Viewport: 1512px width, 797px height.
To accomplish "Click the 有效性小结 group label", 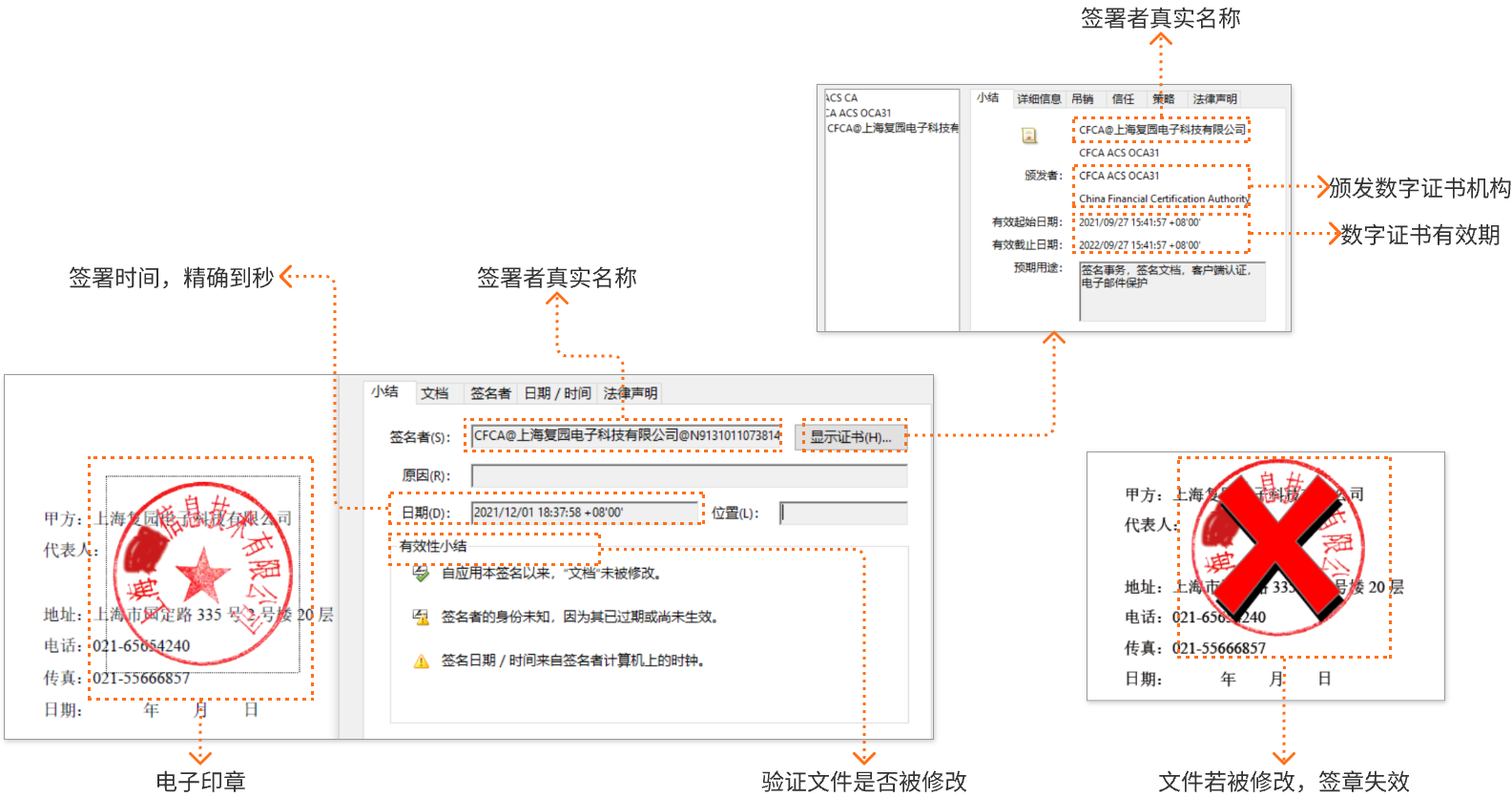I will 433,546.
